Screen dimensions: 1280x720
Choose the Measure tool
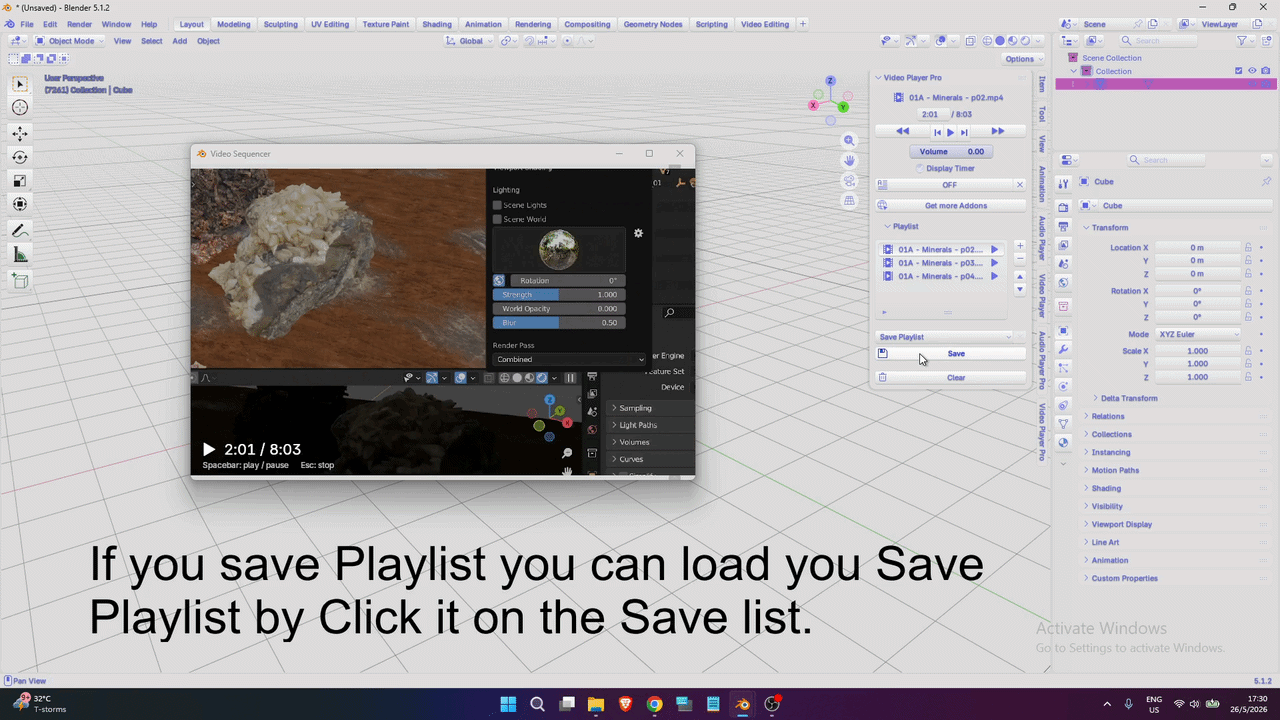(x=20, y=255)
